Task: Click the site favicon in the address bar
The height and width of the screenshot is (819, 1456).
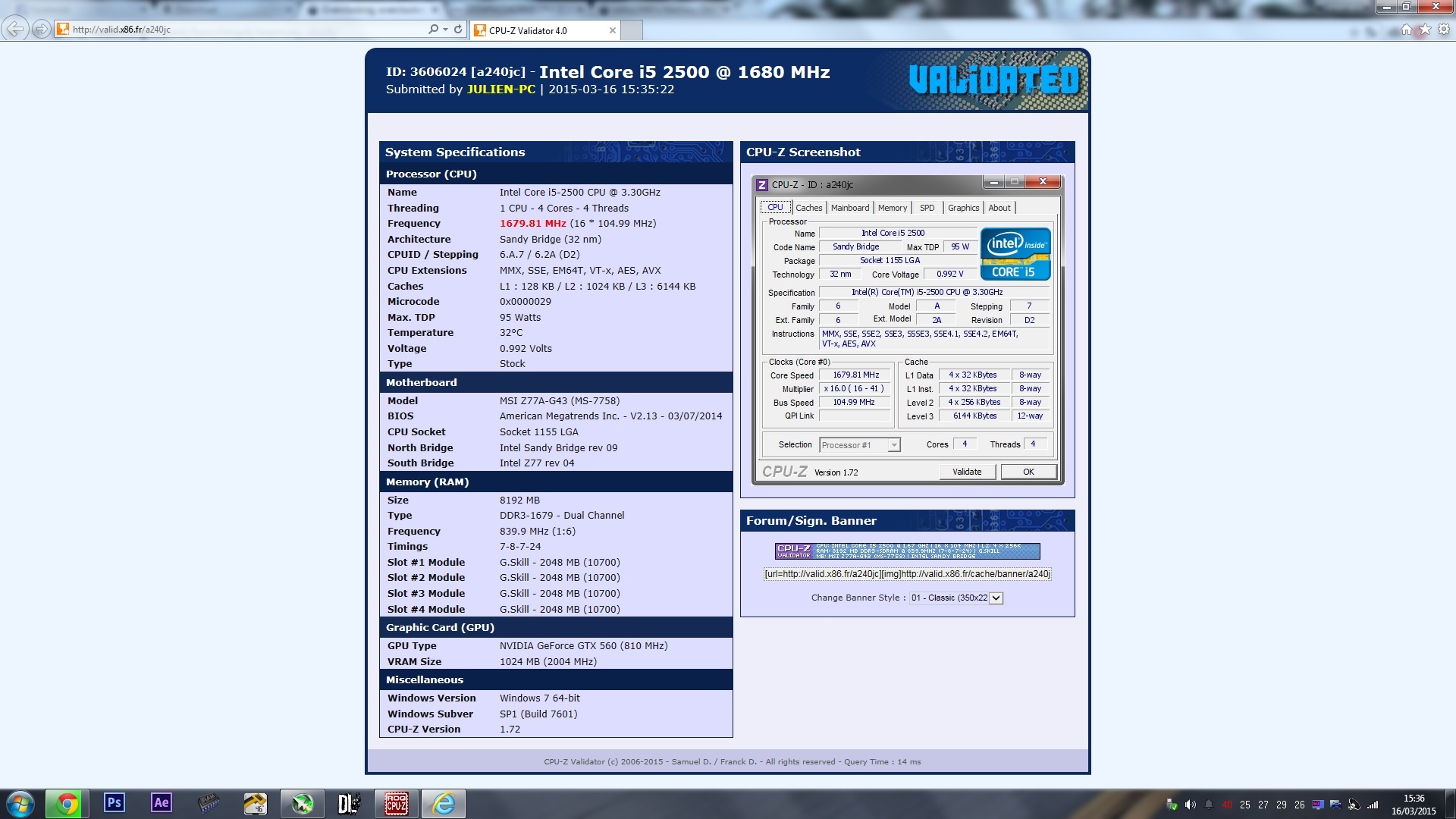Action: (x=63, y=30)
